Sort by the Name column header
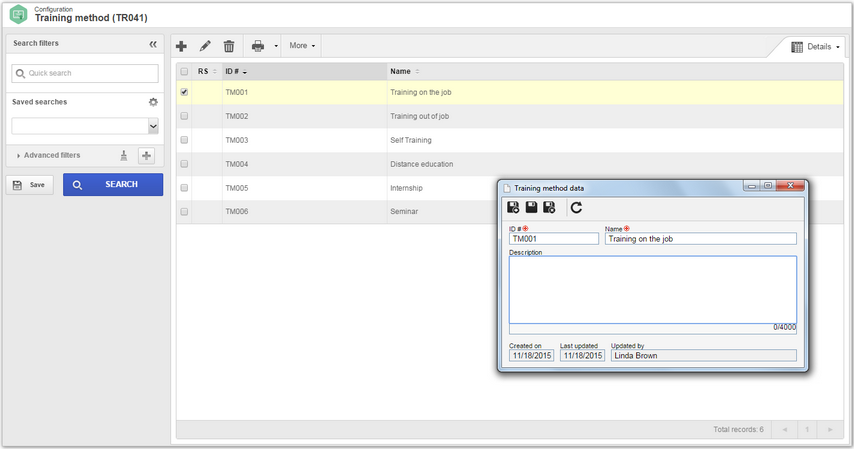 click(615, 71)
